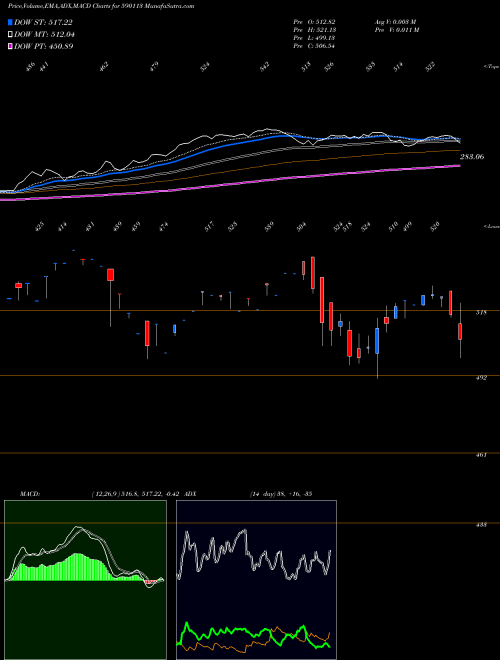Click the last red candlestick on the right

coord(460,331)
